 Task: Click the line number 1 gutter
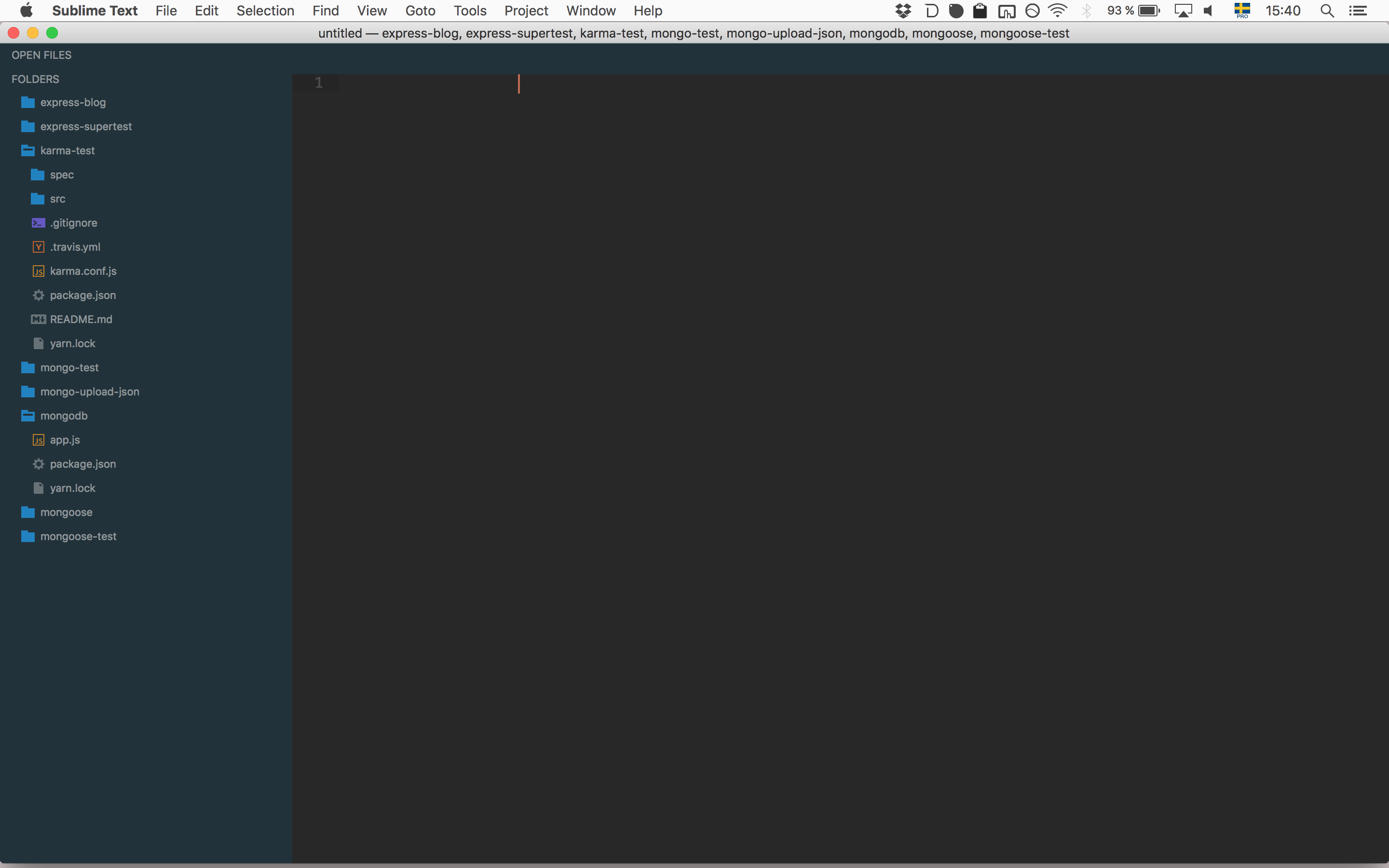point(318,82)
